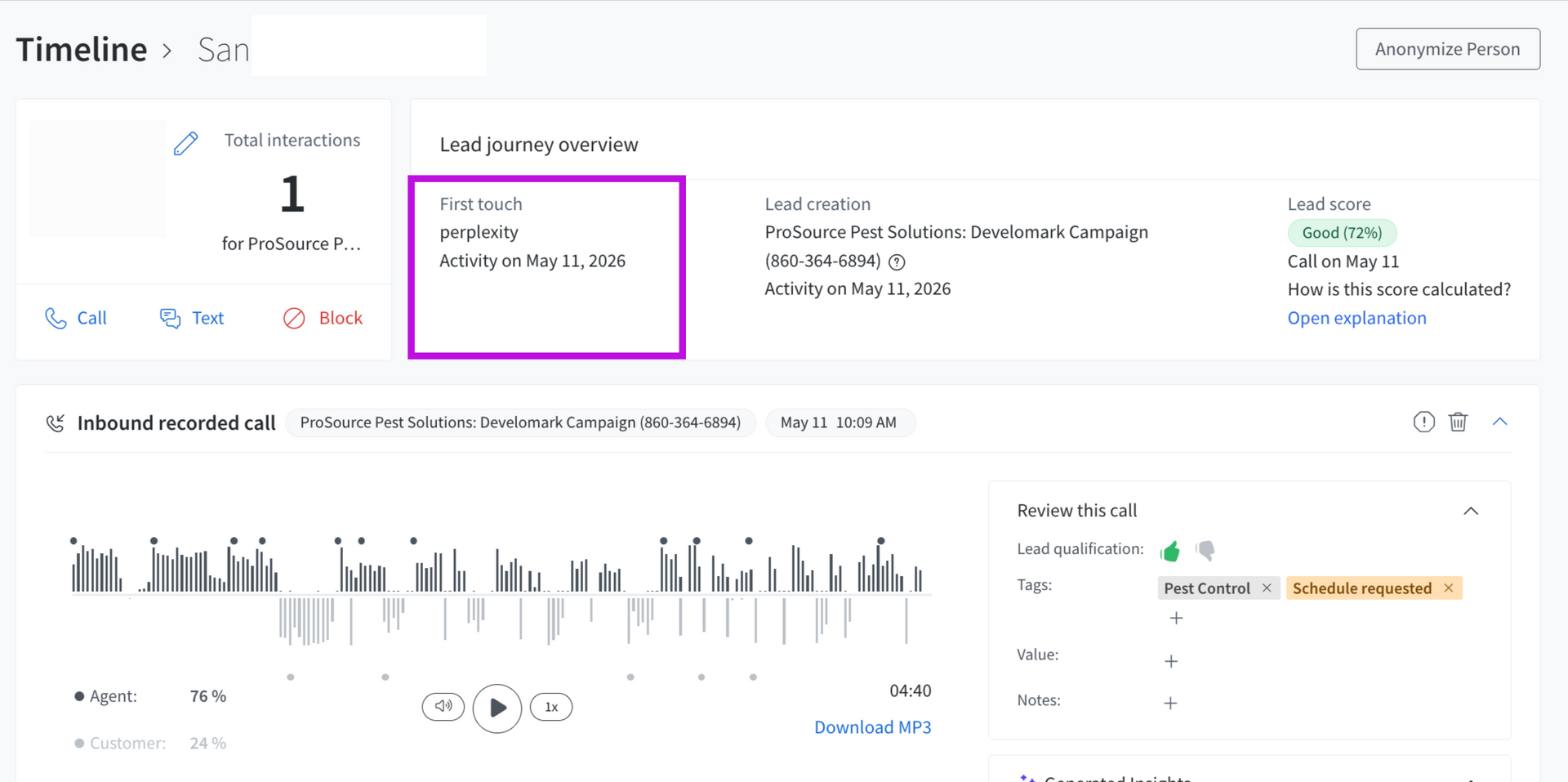Click the Call phone icon
The height and width of the screenshot is (782, 1568).
pos(56,318)
